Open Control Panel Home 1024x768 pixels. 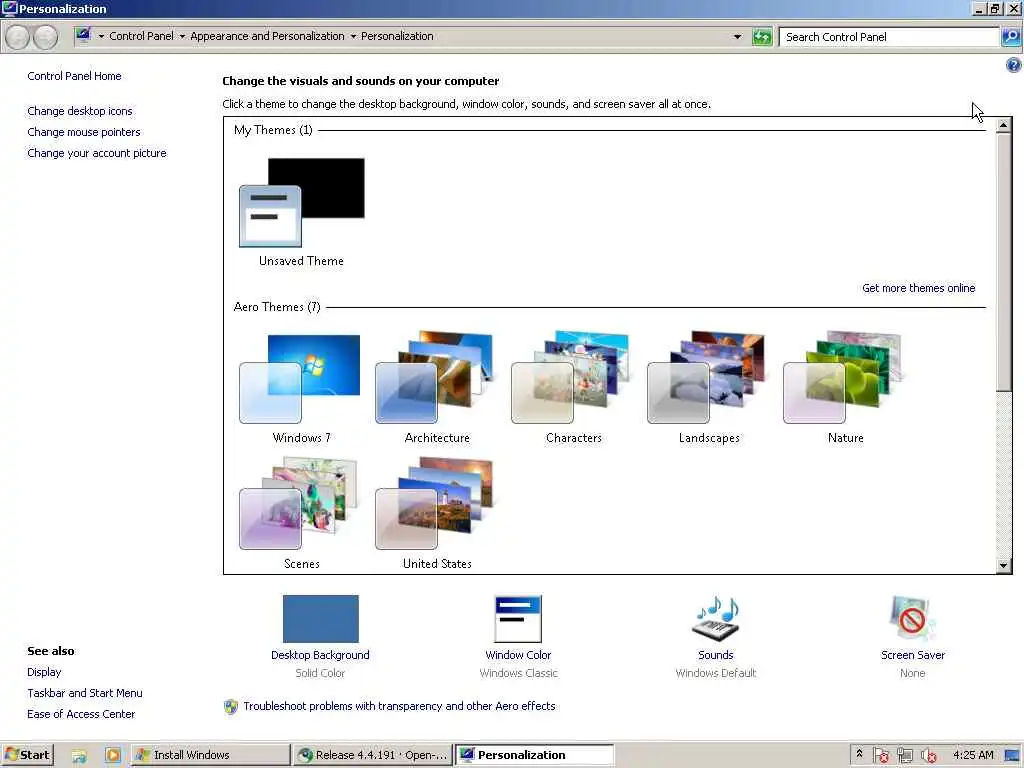pos(74,76)
